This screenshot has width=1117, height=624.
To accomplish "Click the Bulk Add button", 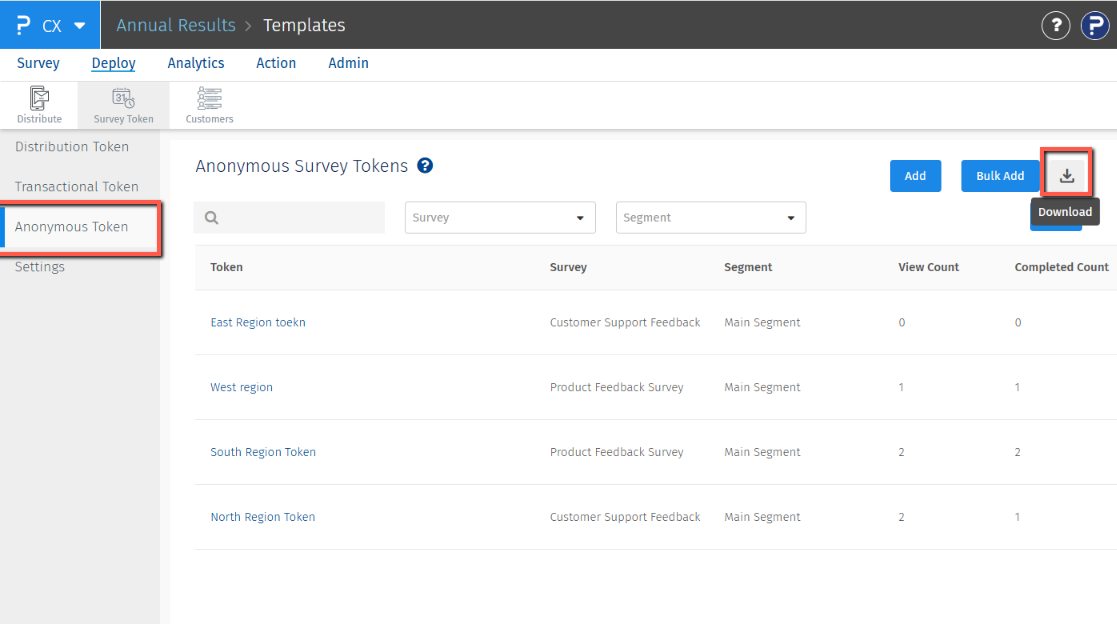I will pos(1000,176).
